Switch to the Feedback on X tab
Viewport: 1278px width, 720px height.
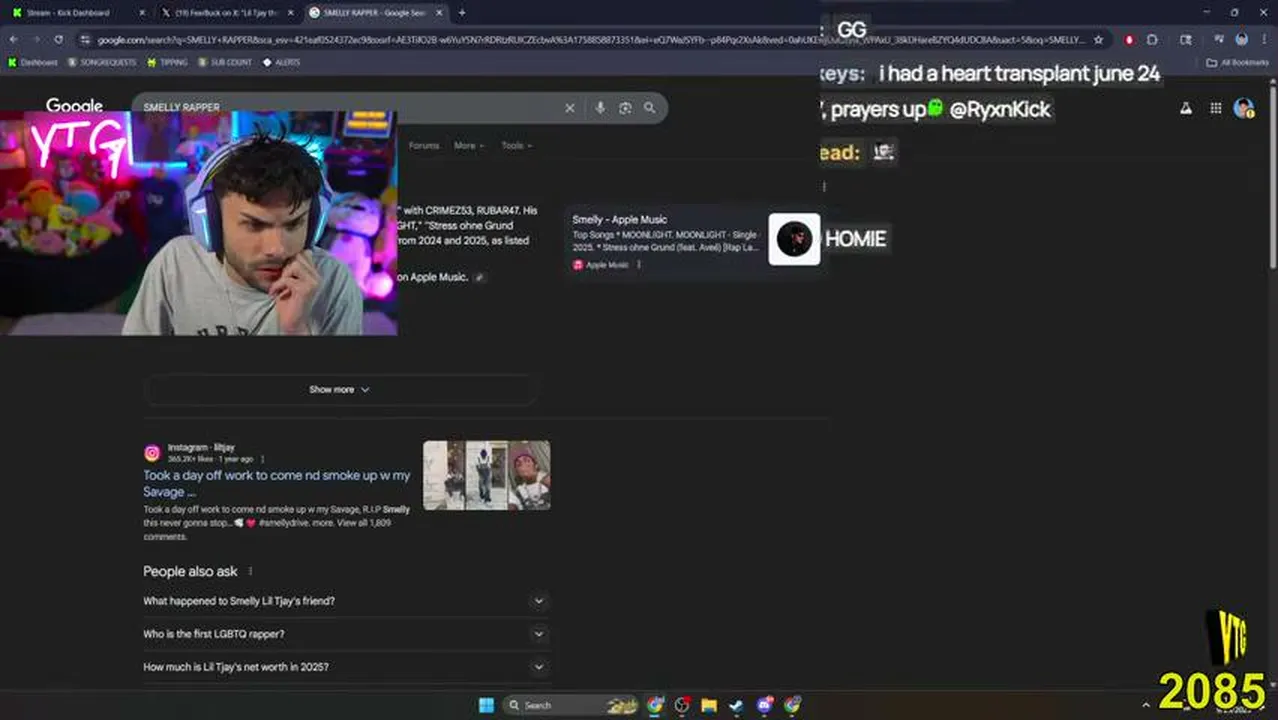pyautogui.click(x=228, y=12)
